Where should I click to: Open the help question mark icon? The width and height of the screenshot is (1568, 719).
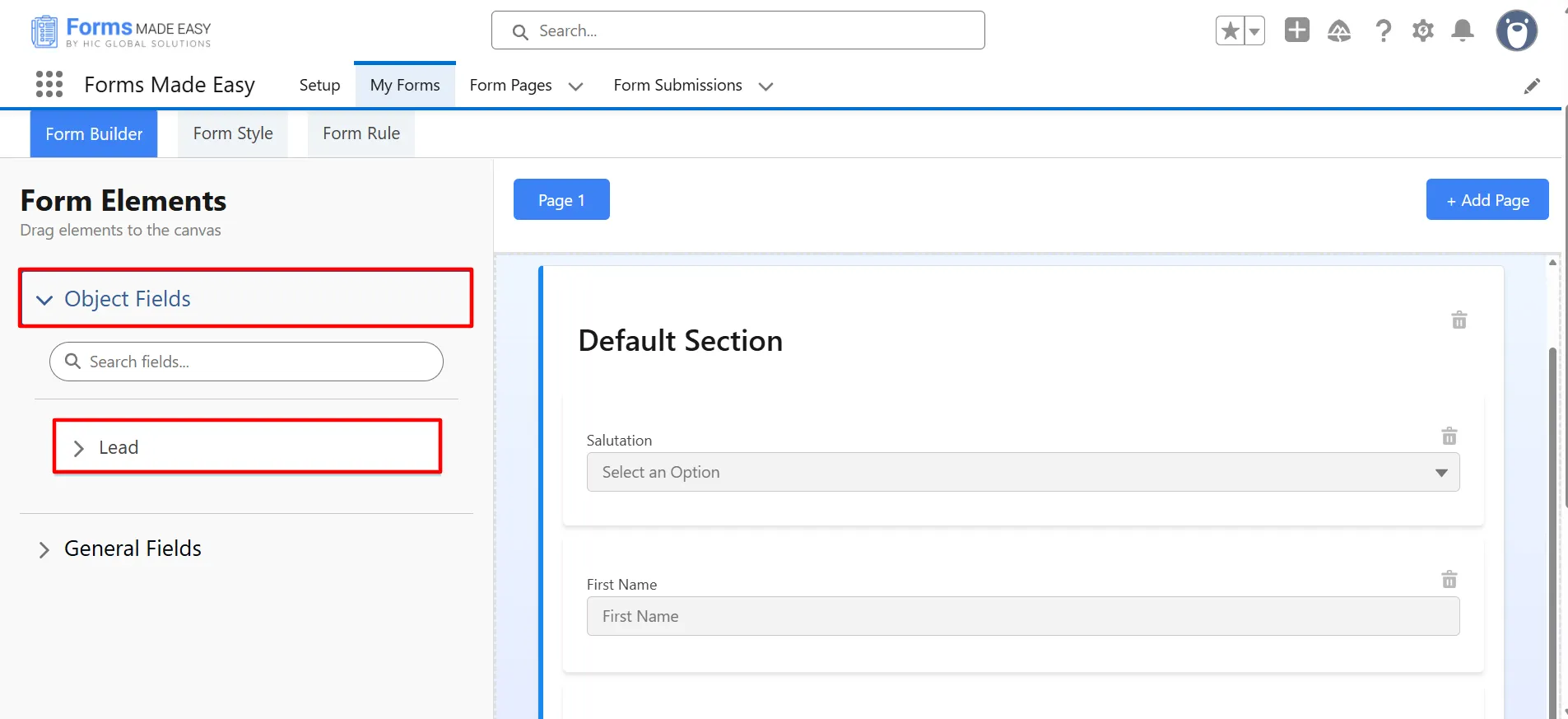click(1383, 31)
